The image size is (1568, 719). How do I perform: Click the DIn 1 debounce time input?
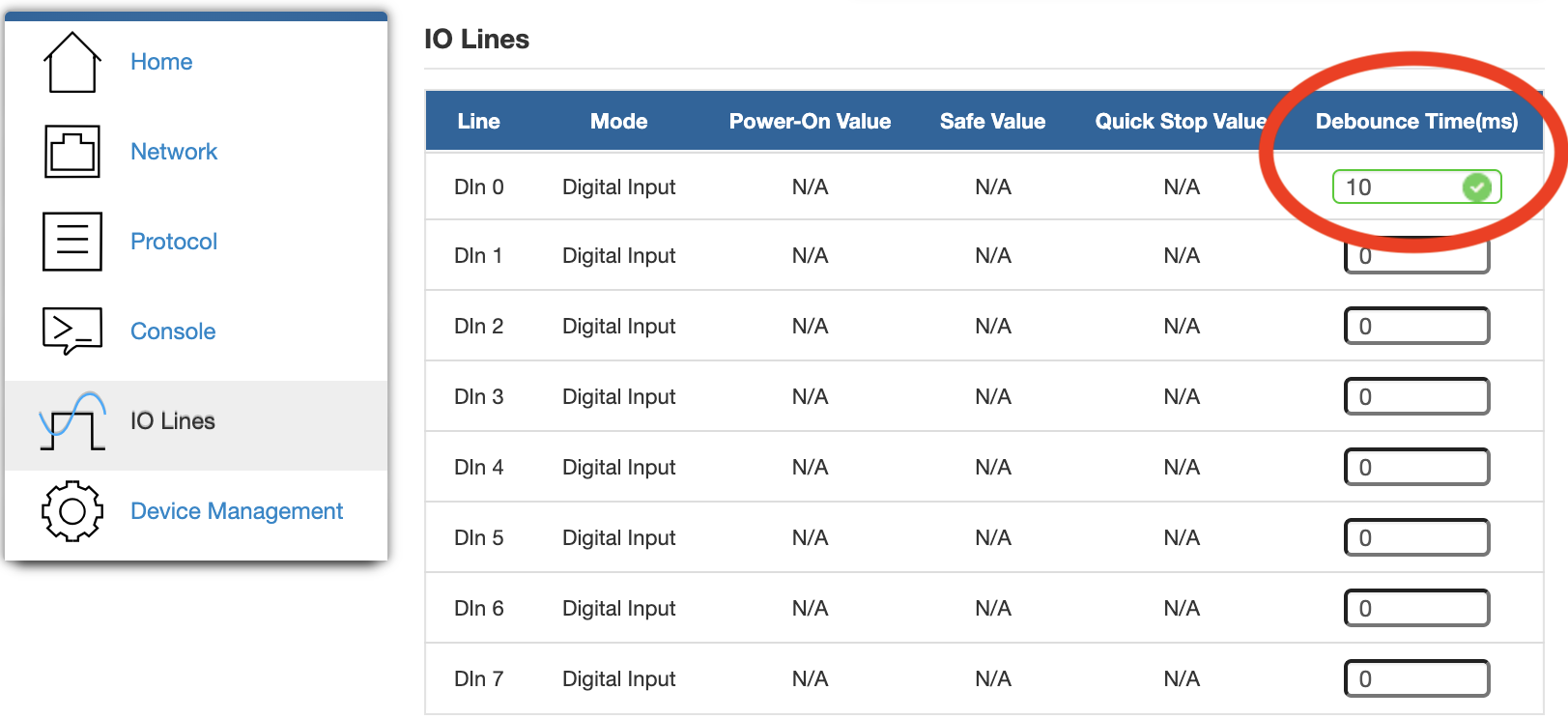[x=1416, y=255]
